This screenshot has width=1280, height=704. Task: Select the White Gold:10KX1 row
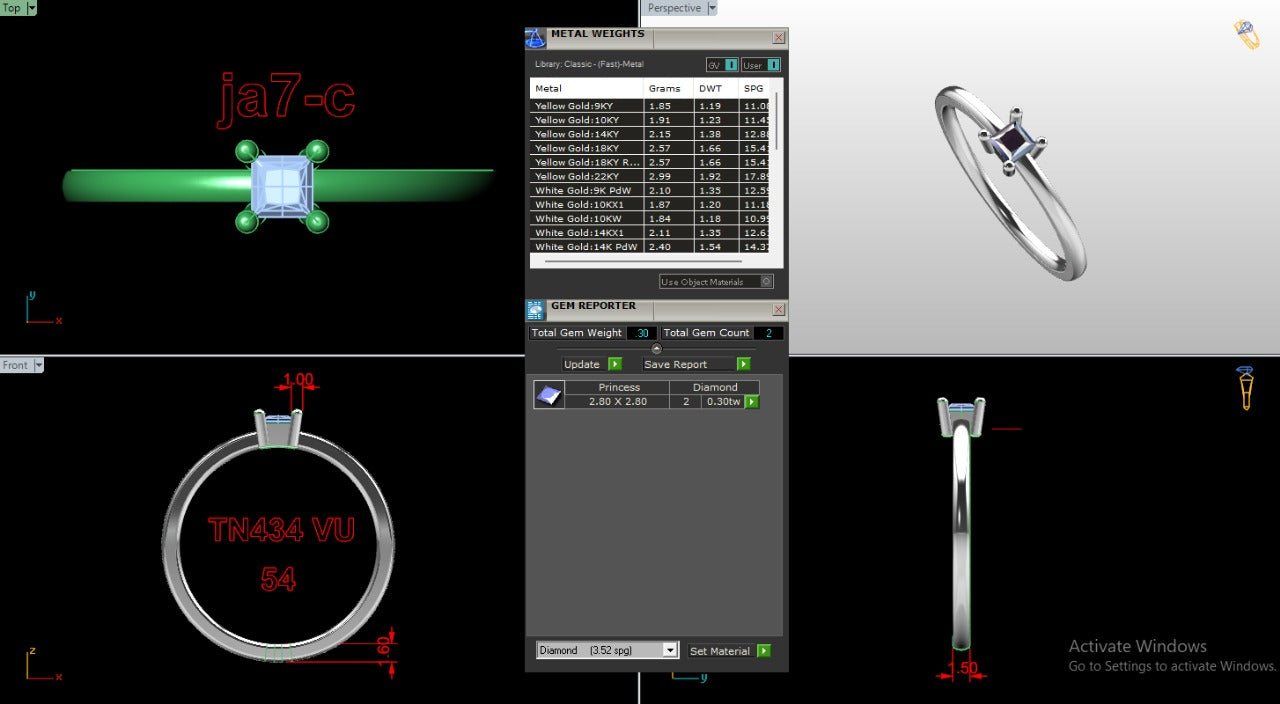point(650,204)
